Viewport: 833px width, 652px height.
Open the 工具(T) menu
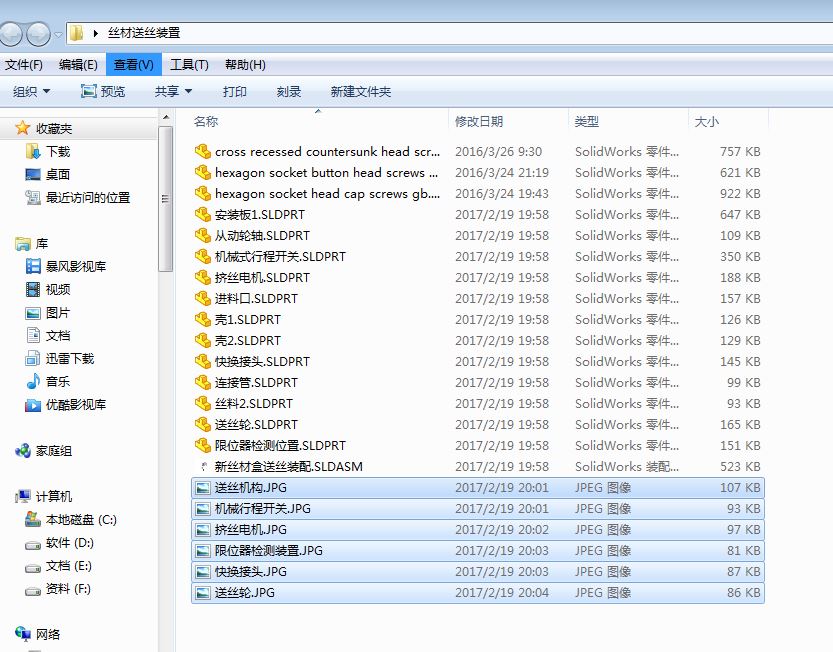[189, 65]
